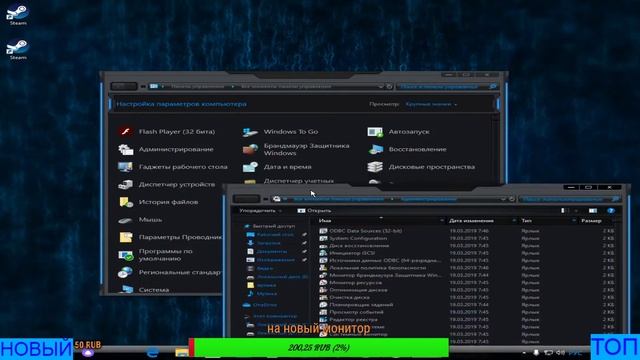Click File Explorer icon in taskbar
Screen dimensions: 640x360
point(182,352)
